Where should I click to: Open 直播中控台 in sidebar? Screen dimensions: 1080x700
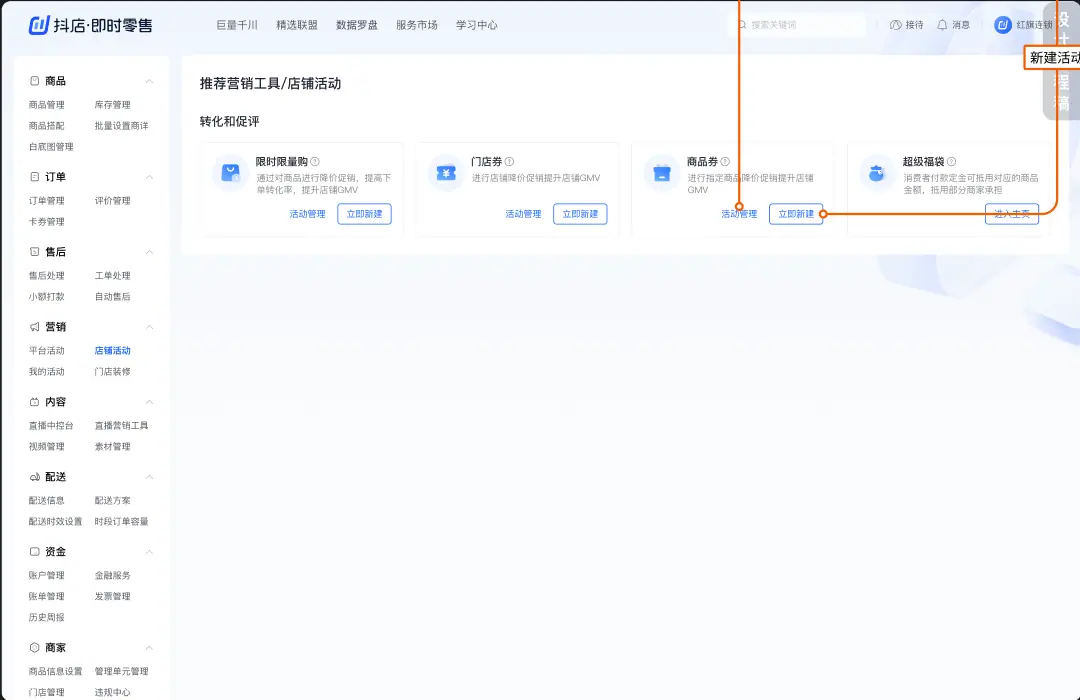[51, 426]
